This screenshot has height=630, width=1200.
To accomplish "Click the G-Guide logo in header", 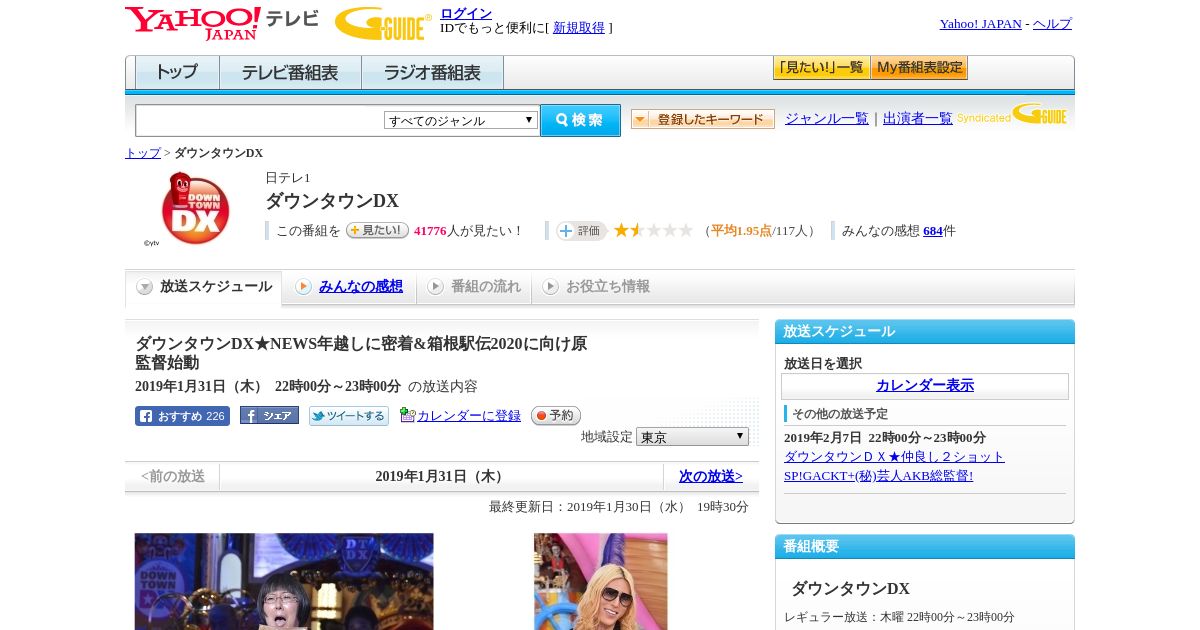I will click(x=383, y=23).
